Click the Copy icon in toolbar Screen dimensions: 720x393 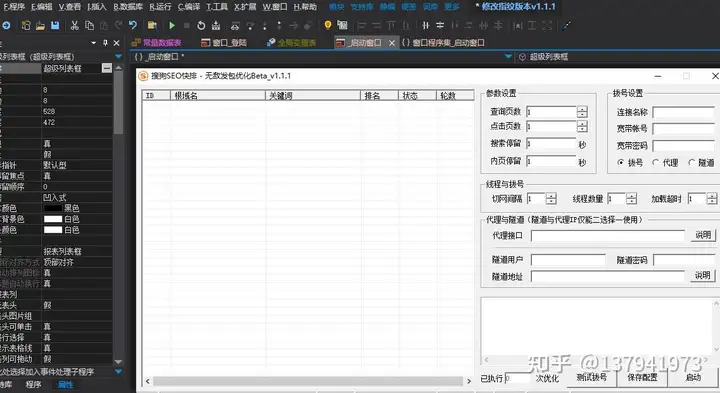pos(90,26)
